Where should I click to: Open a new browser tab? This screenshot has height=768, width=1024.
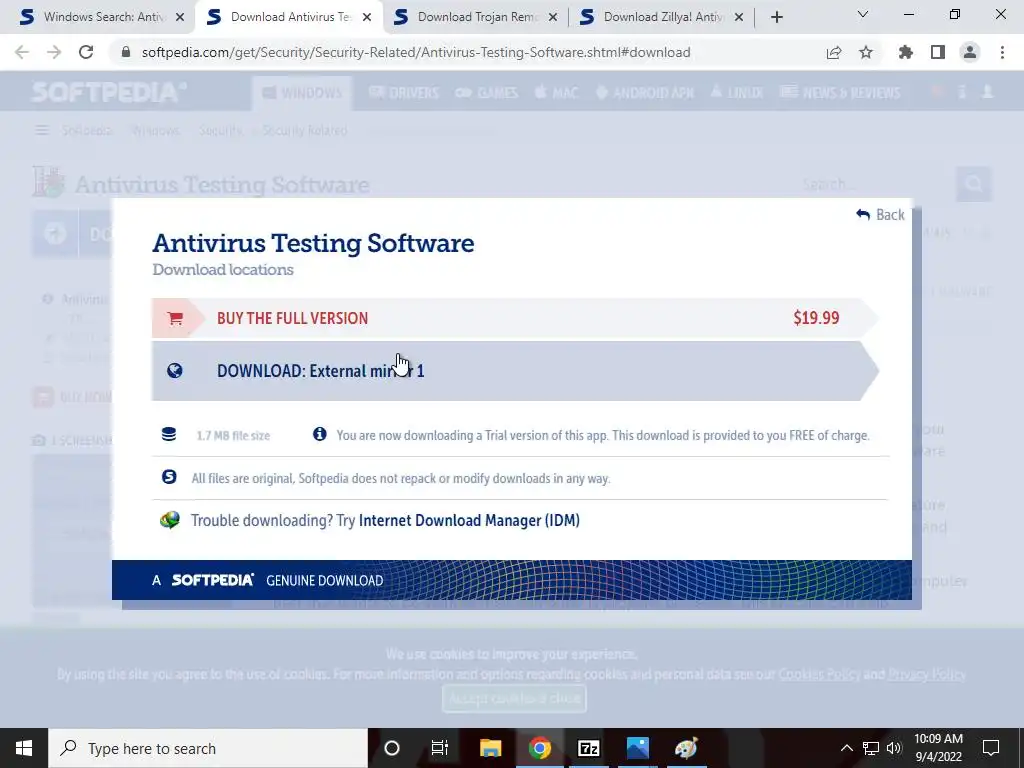776,18
